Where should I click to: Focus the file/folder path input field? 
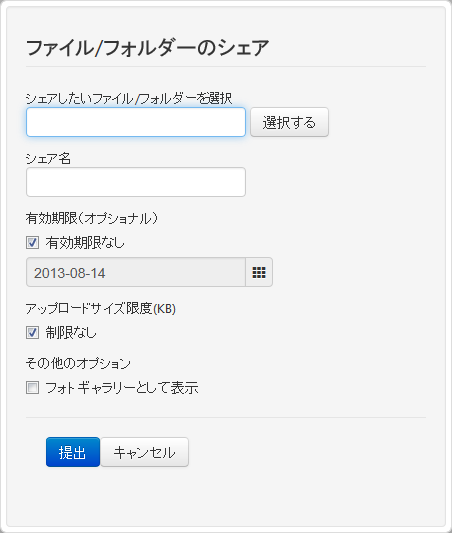coord(136,122)
